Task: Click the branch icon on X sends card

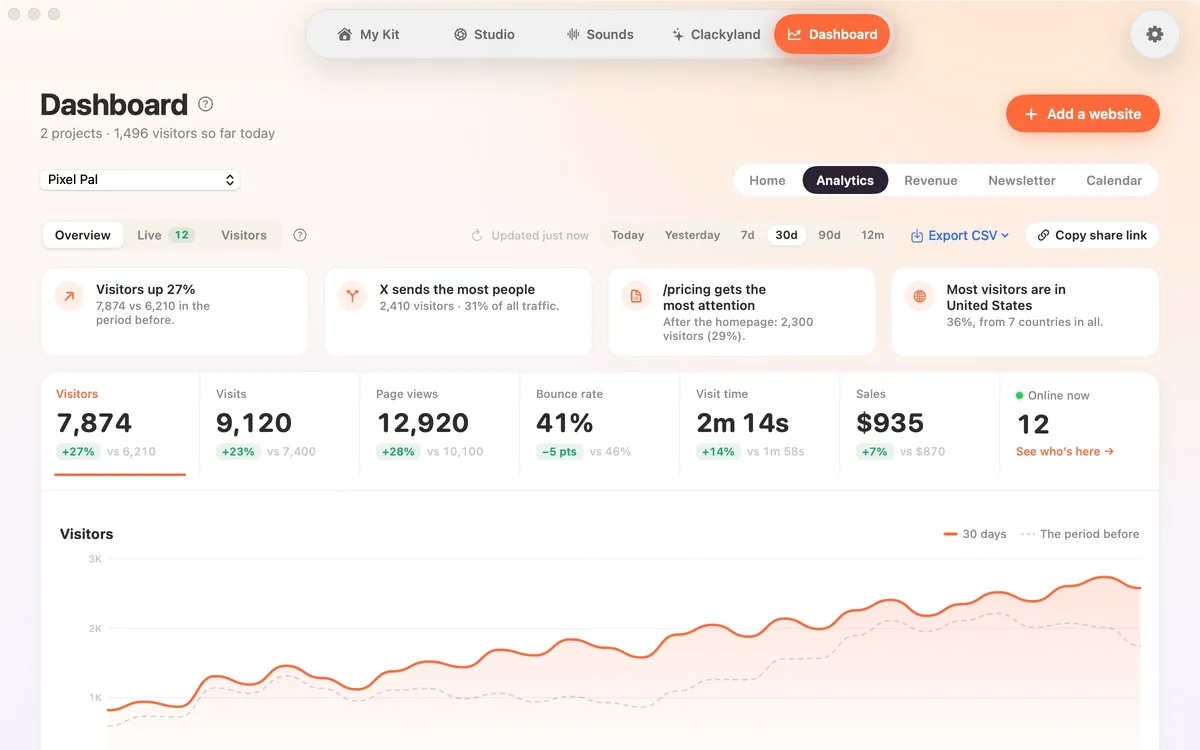Action: pyautogui.click(x=352, y=296)
